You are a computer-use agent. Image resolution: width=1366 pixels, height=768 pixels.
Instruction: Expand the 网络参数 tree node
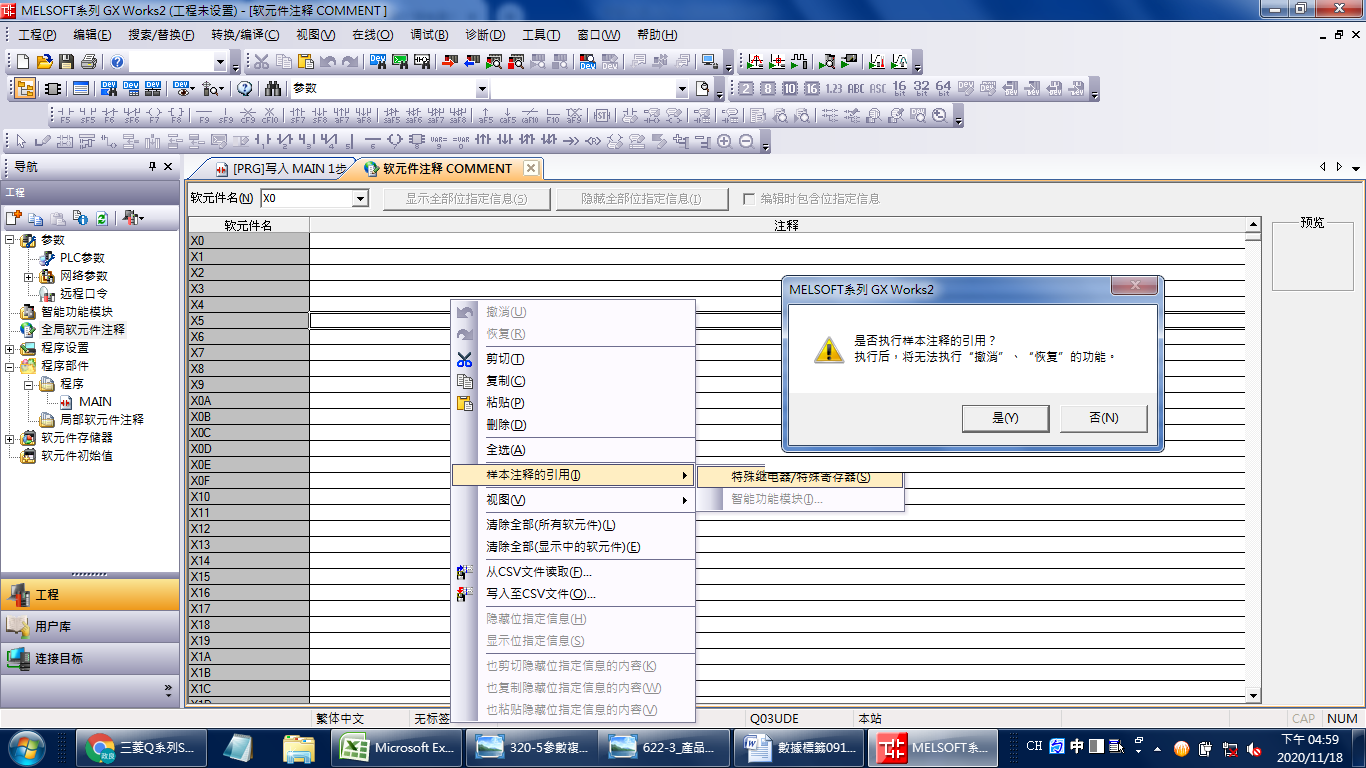pos(29,276)
